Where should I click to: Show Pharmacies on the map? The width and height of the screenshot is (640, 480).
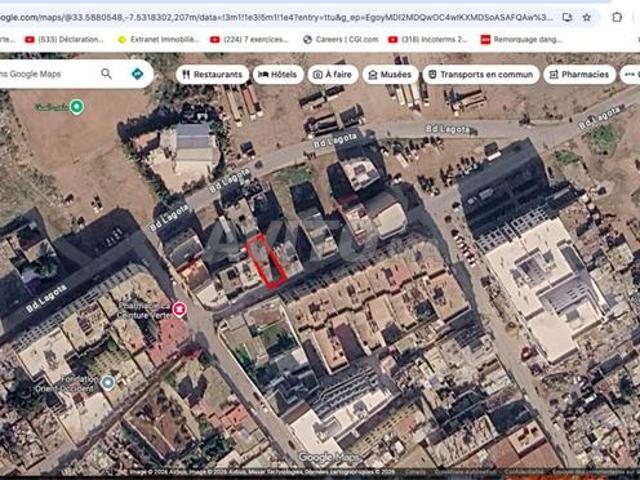(x=579, y=75)
